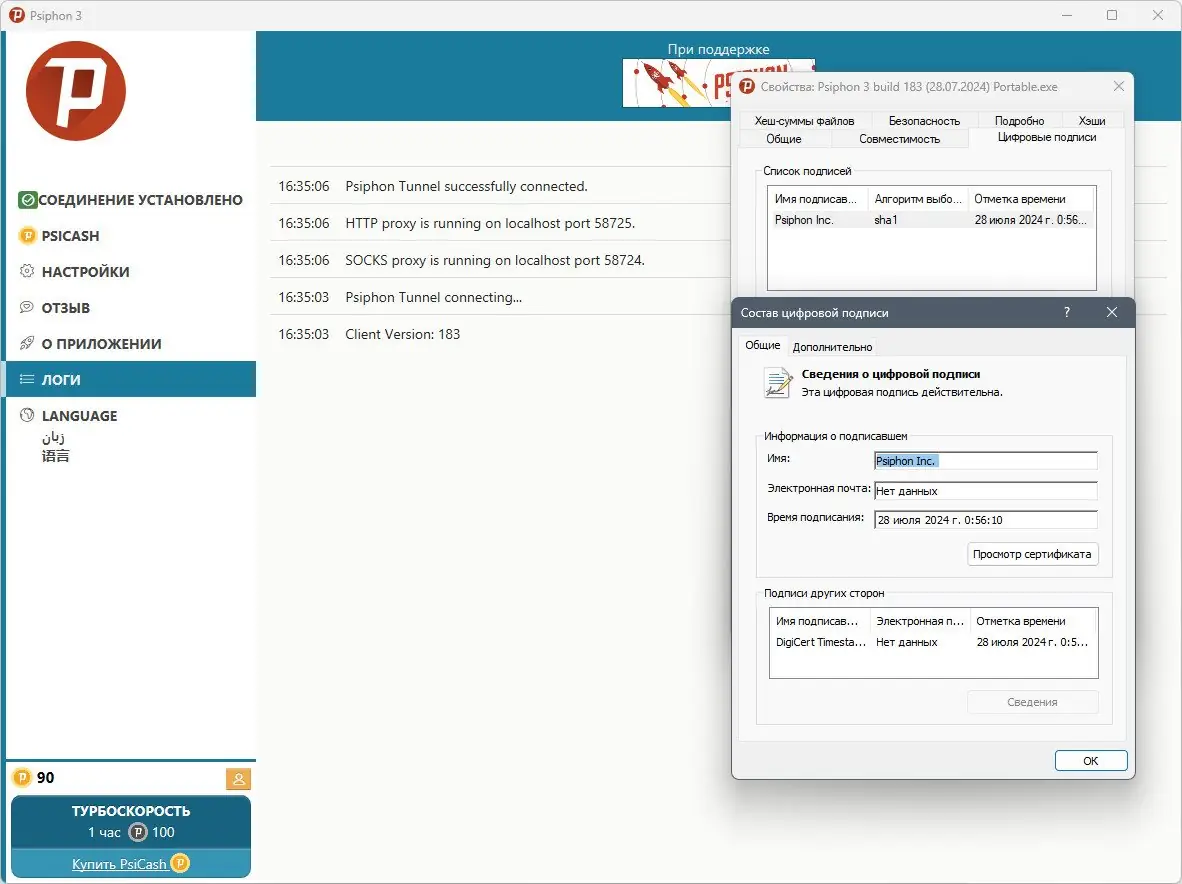Click the signature document icon in details dialog
Viewport: 1182px width, 884px height.
[778, 383]
